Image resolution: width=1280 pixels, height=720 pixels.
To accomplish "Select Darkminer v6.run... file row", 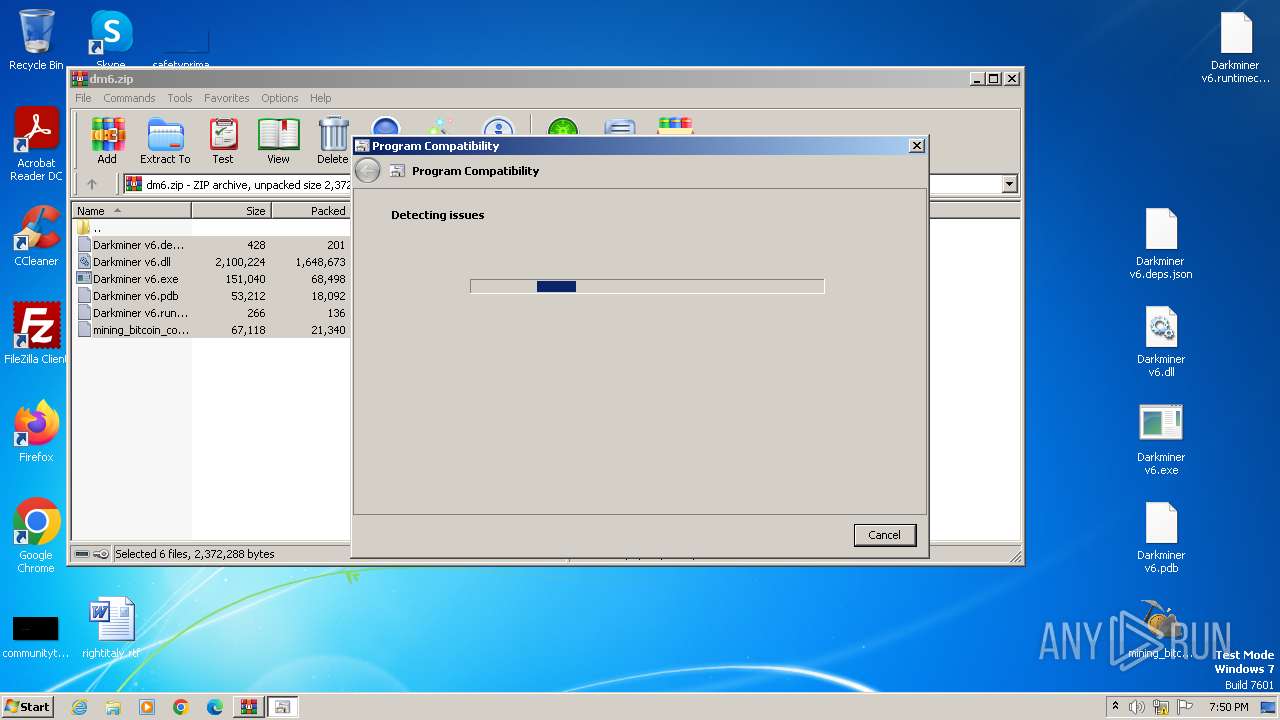I will [x=212, y=313].
